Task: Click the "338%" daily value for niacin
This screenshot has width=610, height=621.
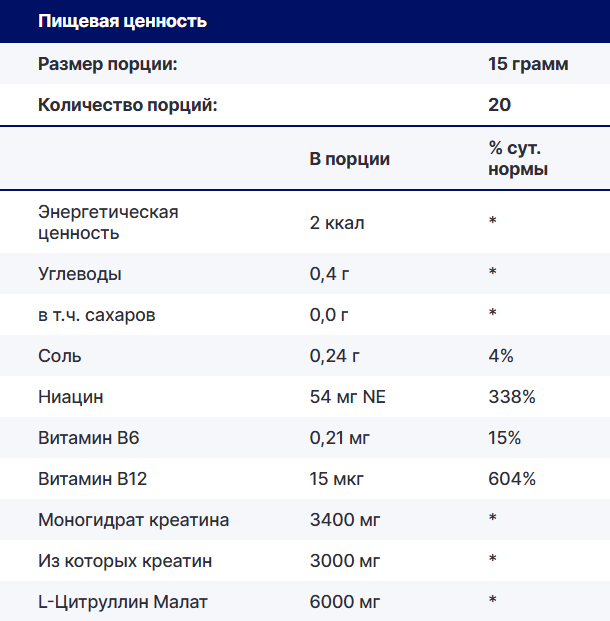Action: [512, 397]
